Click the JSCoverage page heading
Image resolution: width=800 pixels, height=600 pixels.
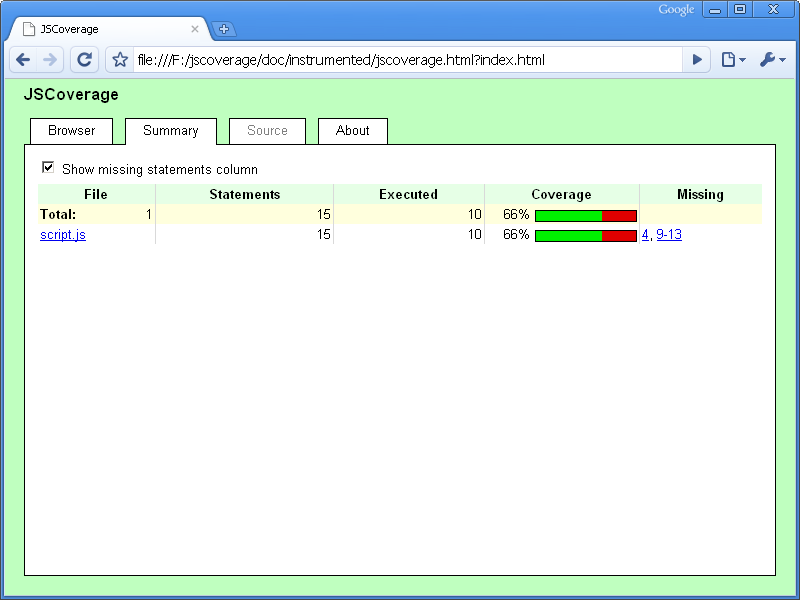pyautogui.click(x=71, y=94)
